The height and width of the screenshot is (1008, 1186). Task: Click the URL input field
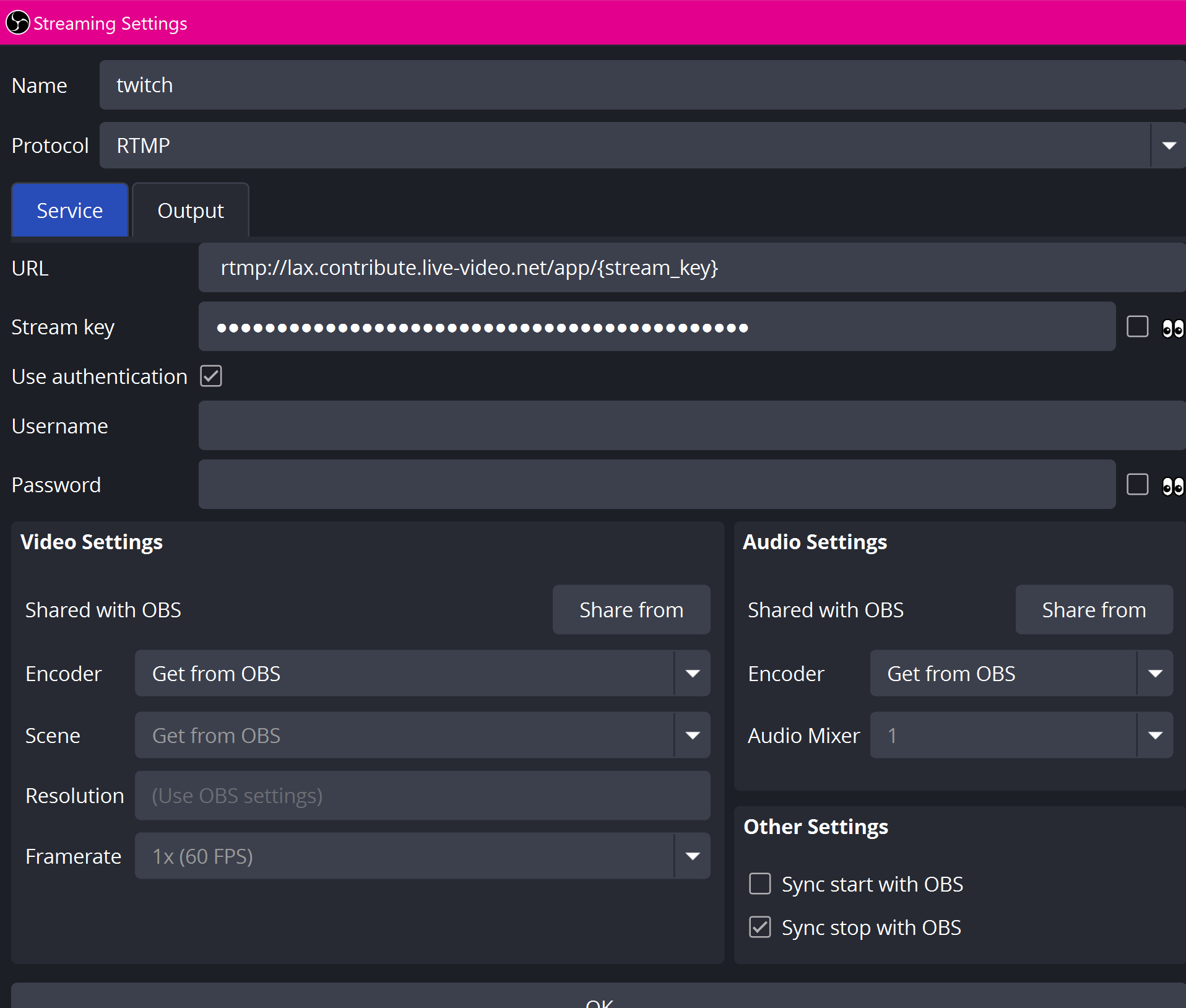(692, 267)
